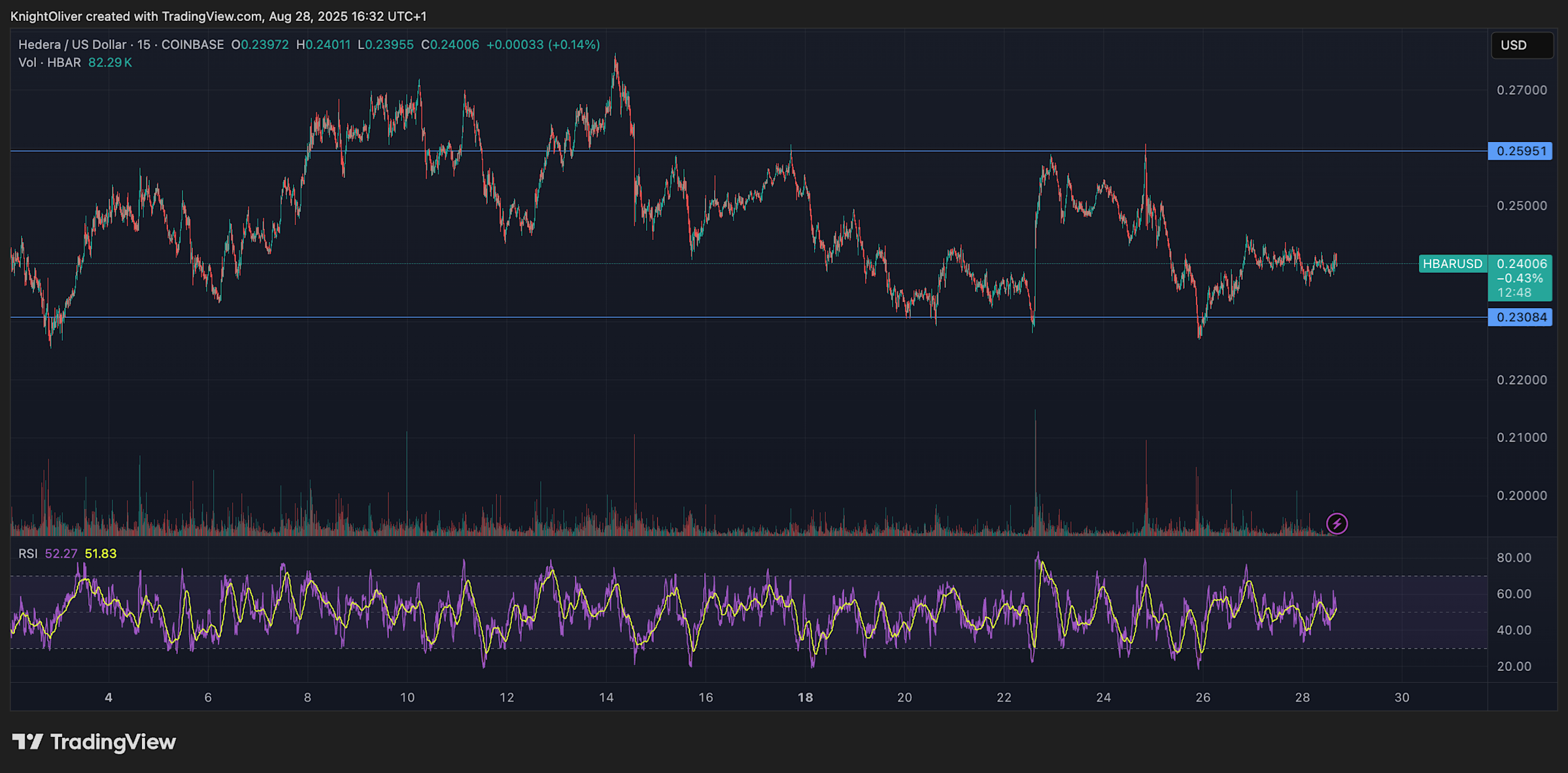
Task: Click the date label 10 on the time axis
Action: click(407, 697)
